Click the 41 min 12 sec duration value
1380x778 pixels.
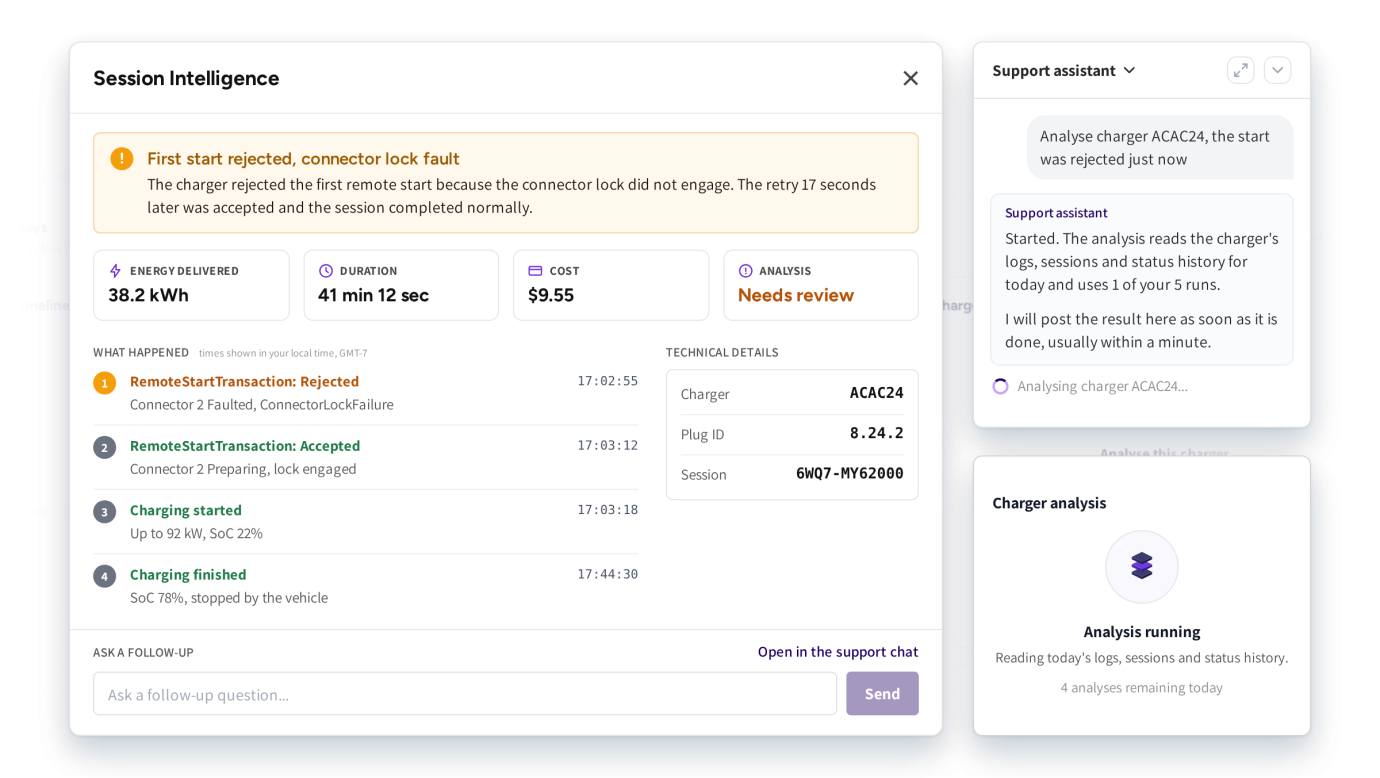(x=373, y=295)
